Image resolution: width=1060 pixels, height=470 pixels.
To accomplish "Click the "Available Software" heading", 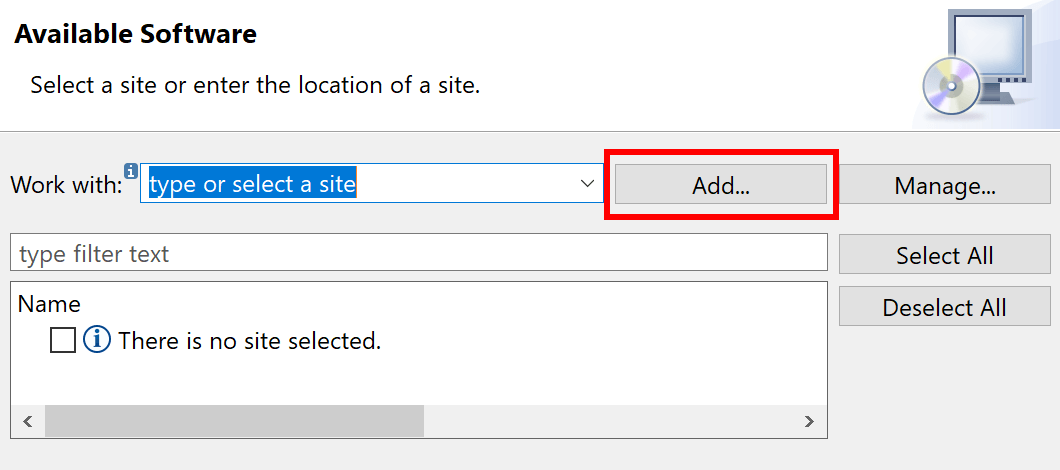I will pos(135,34).
